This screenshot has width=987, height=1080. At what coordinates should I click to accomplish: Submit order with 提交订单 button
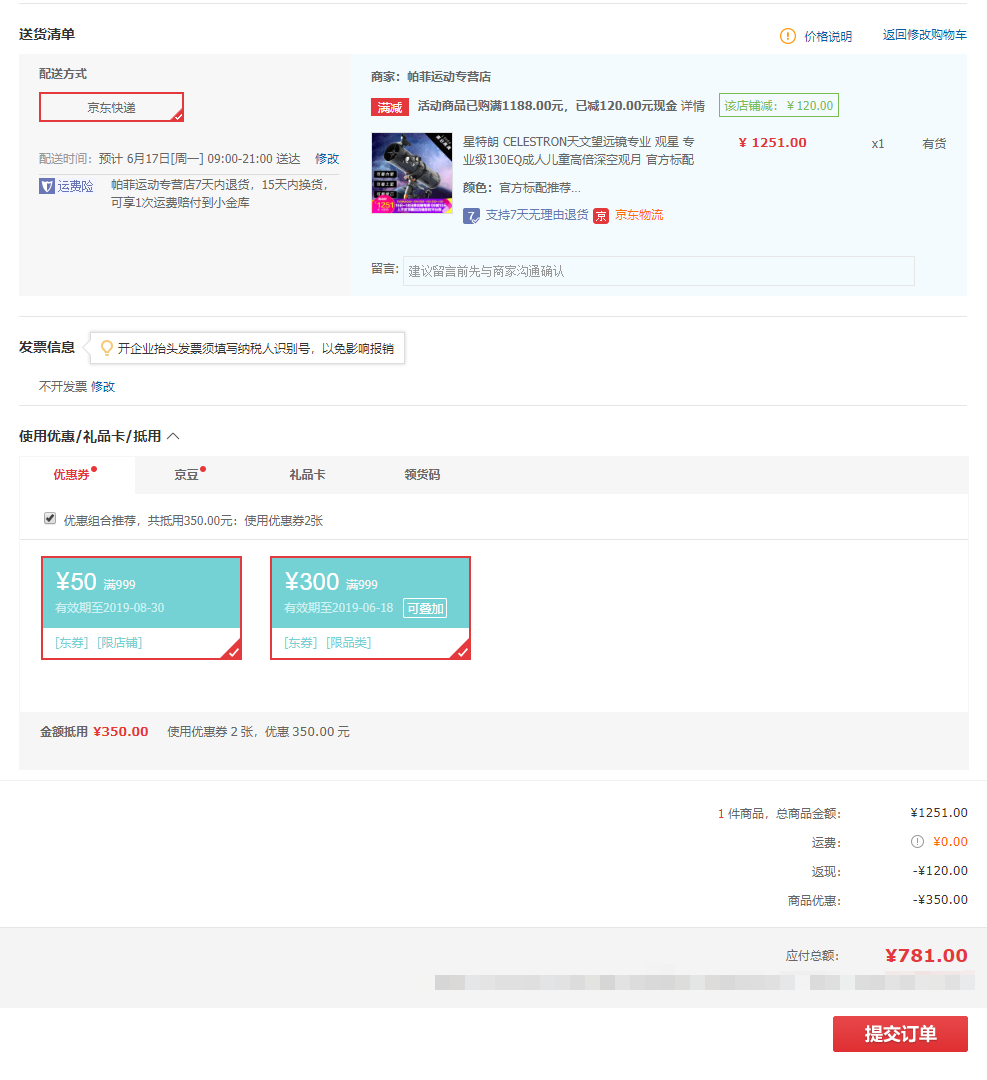pyautogui.click(x=900, y=1033)
